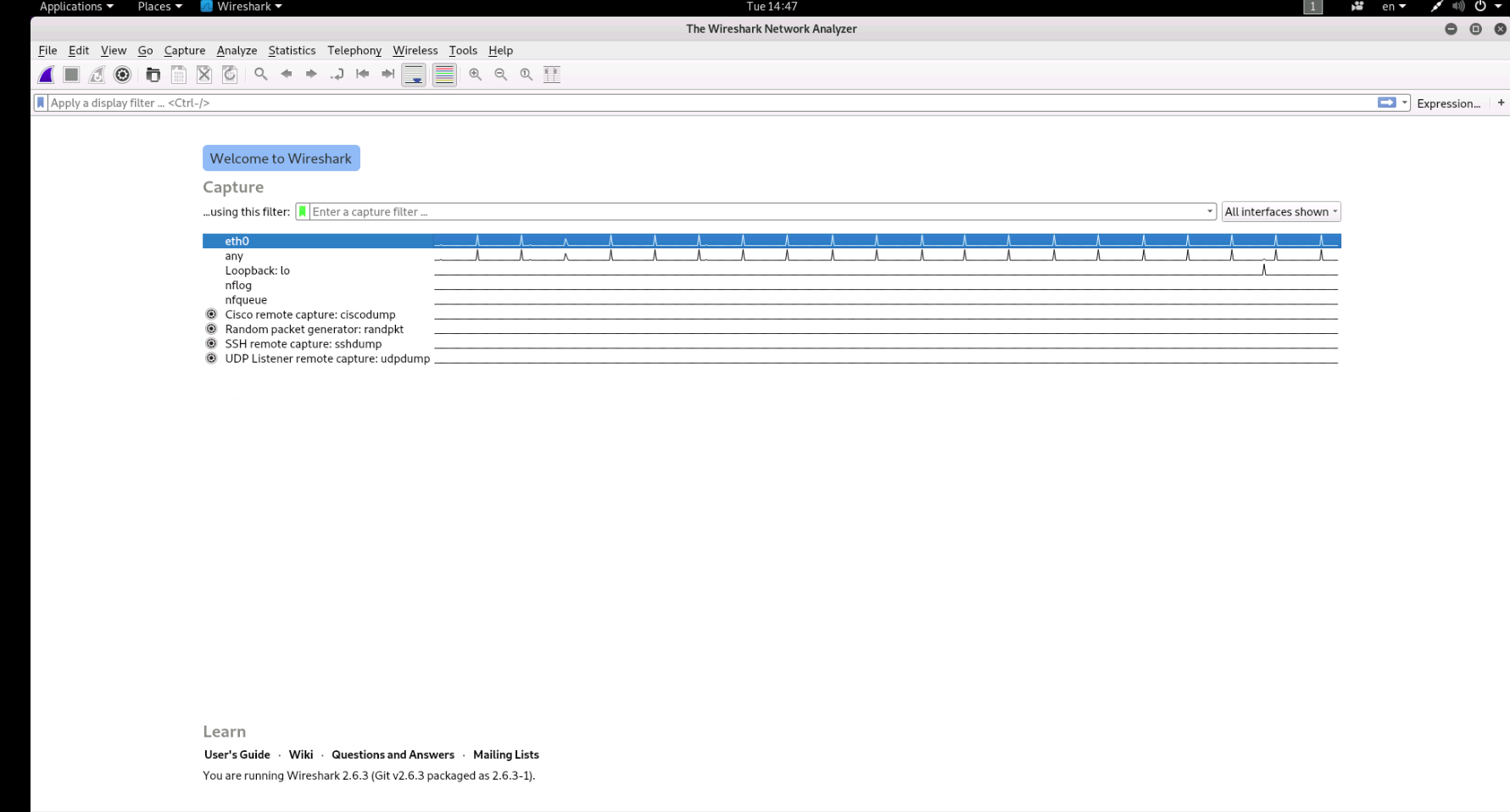Image resolution: width=1510 pixels, height=812 pixels.
Task: Open the en keyboard layout dropdown
Action: tap(1394, 7)
